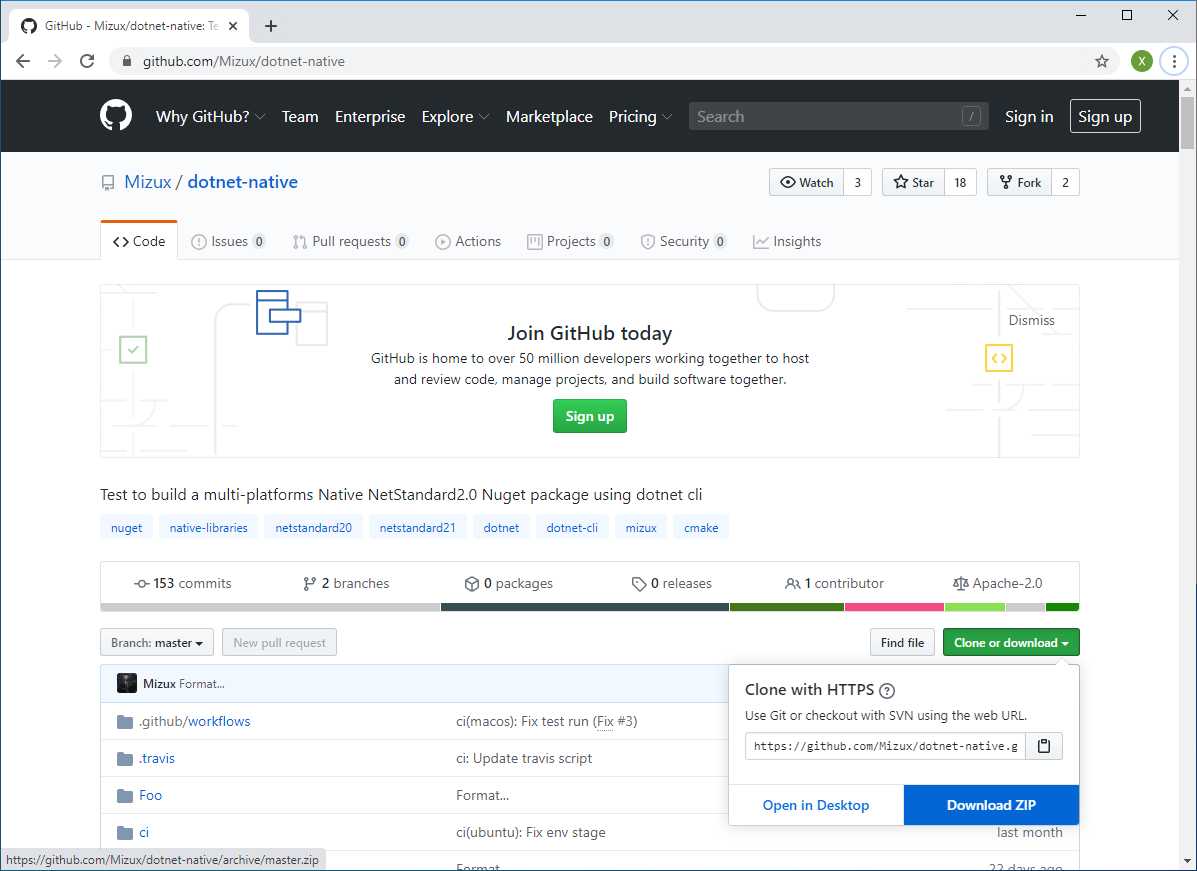Image resolution: width=1197 pixels, height=871 pixels.
Task: Click the cmake topic tag
Action: tap(701, 527)
